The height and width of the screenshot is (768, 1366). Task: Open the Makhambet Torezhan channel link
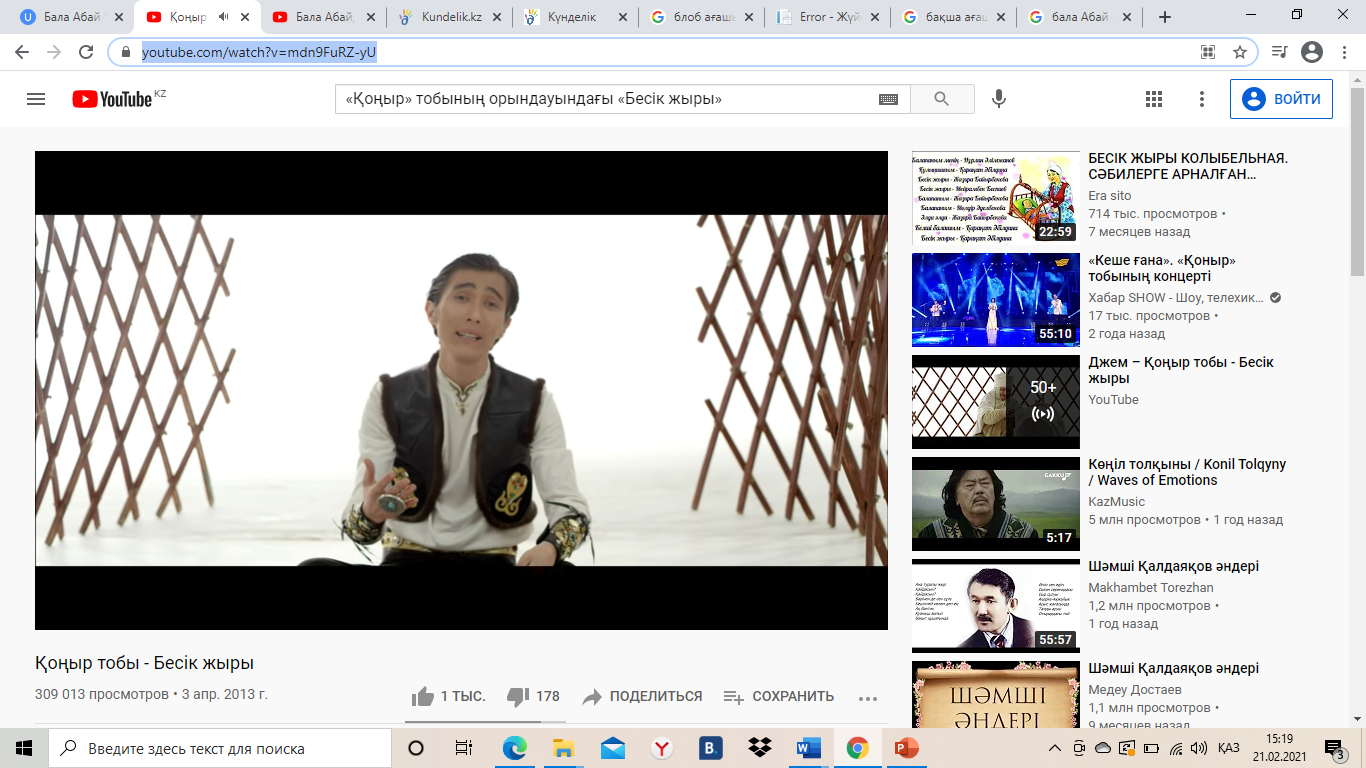click(x=1150, y=588)
